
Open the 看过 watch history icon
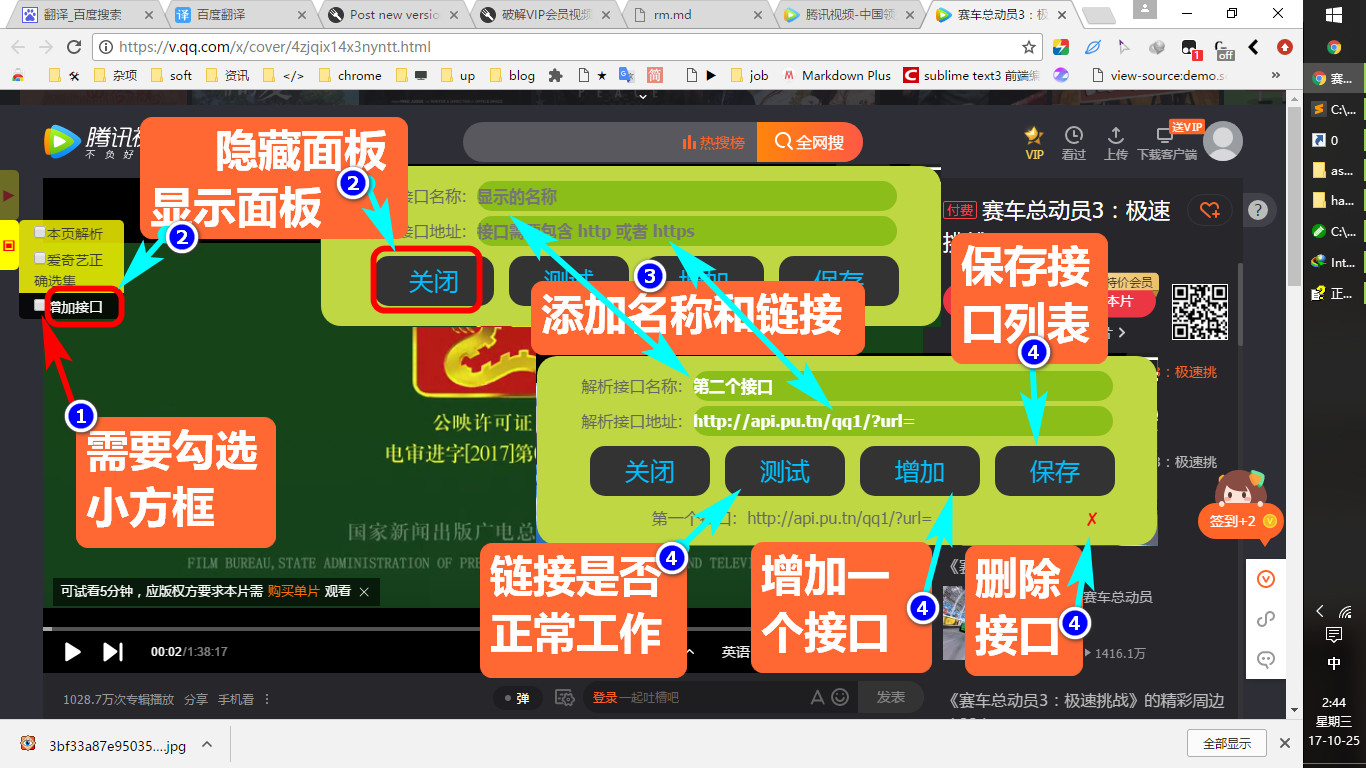pos(1074,142)
